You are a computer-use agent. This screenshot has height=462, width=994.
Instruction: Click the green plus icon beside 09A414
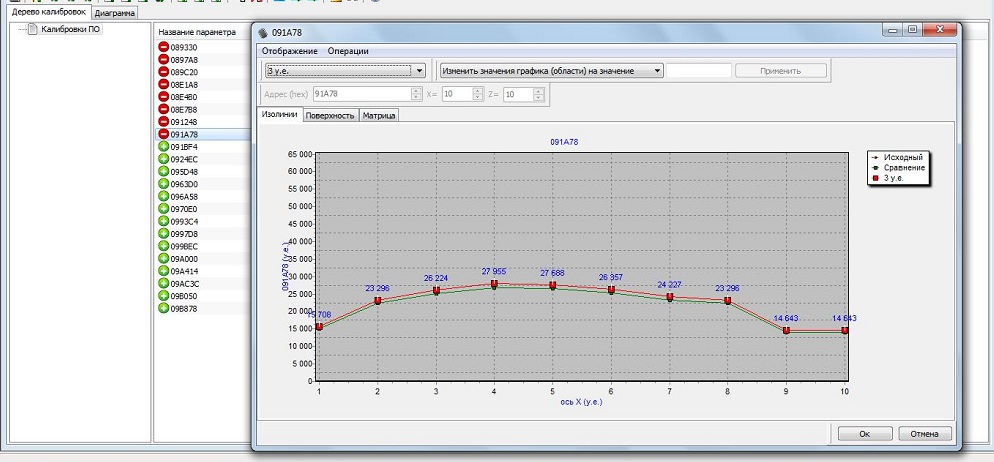click(x=164, y=271)
